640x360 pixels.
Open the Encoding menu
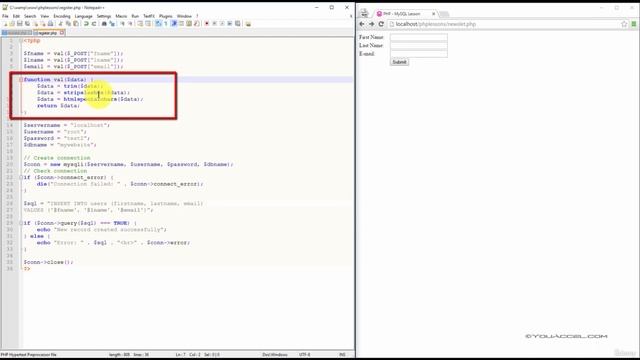click(x=62, y=16)
